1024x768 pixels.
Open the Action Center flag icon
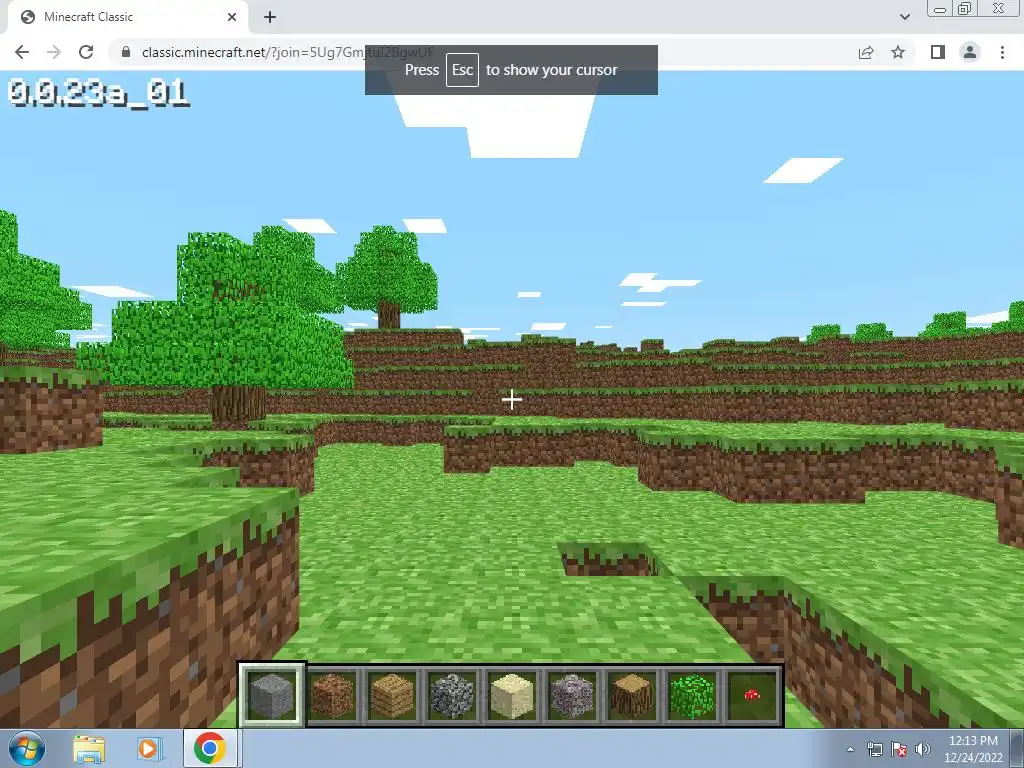pyautogui.click(x=899, y=749)
